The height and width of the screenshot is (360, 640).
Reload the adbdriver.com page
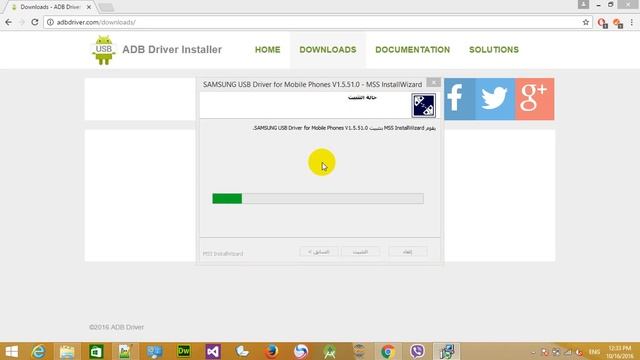click(35, 22)
